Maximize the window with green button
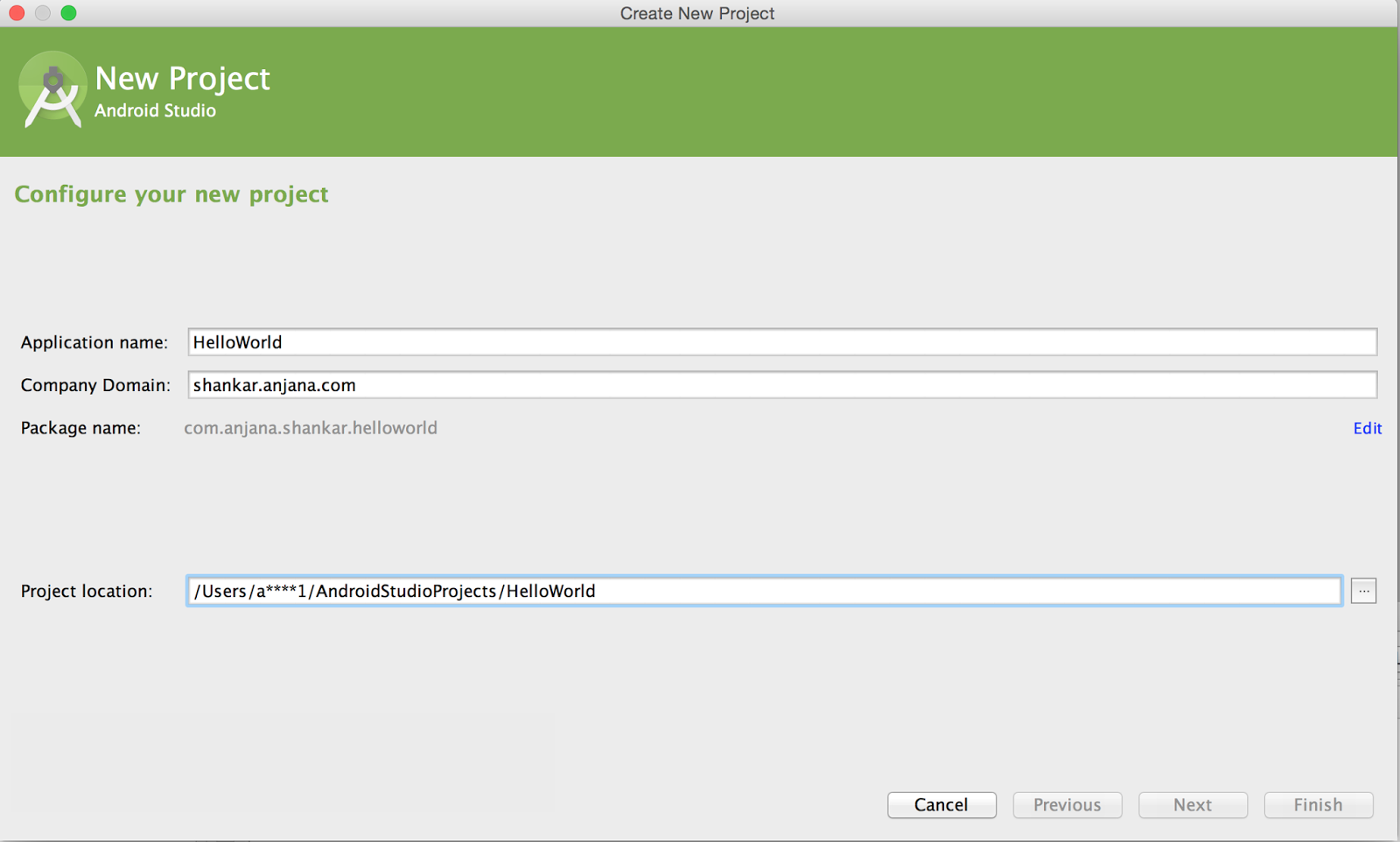This screenshot has height=842, width=1400. pyautogui.click(x=69, y=13)
